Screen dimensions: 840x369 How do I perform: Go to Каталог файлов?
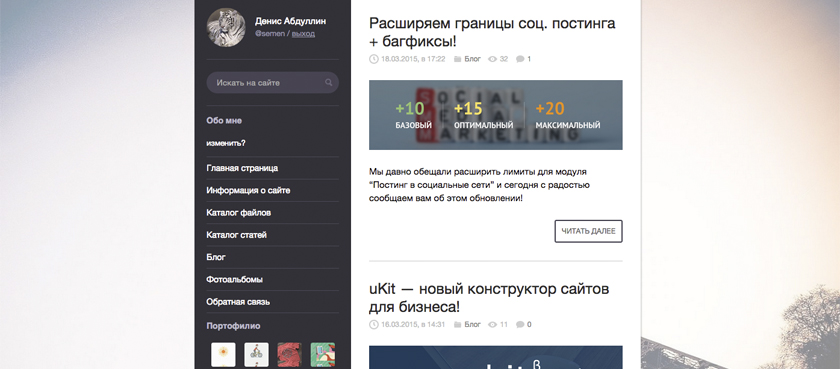click(238, 213)
